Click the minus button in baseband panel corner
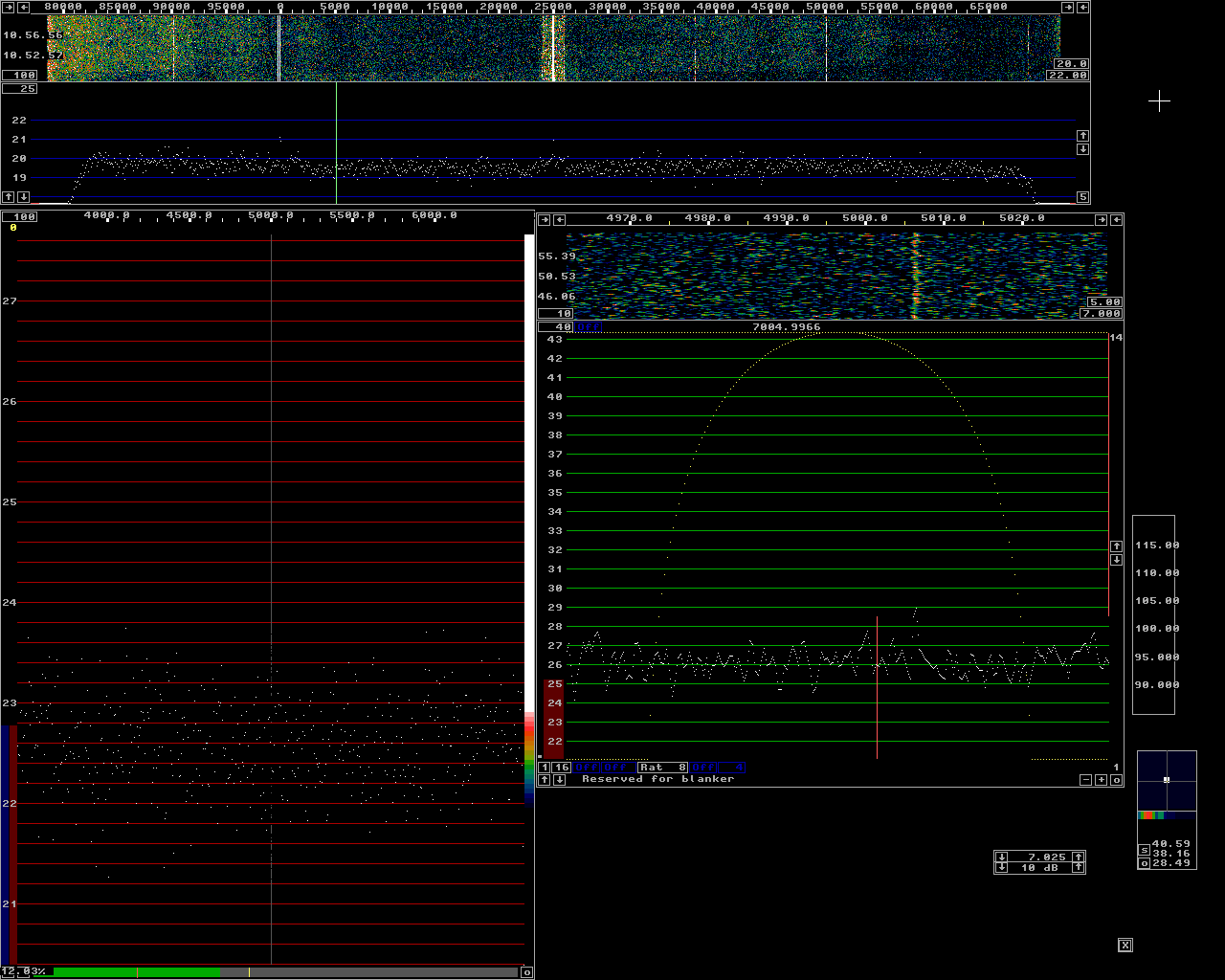 1086,780
